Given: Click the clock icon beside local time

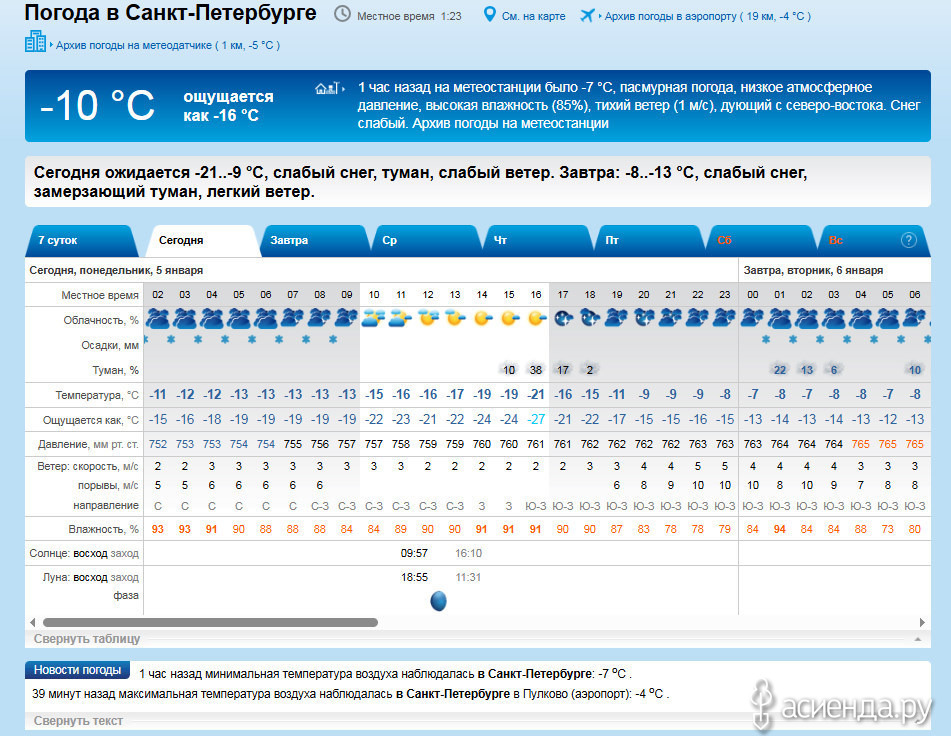Looking at the screenshot, I should point(342,15).
